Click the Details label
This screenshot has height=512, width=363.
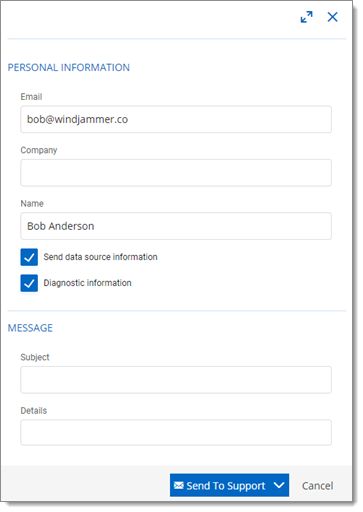point(34,410)
